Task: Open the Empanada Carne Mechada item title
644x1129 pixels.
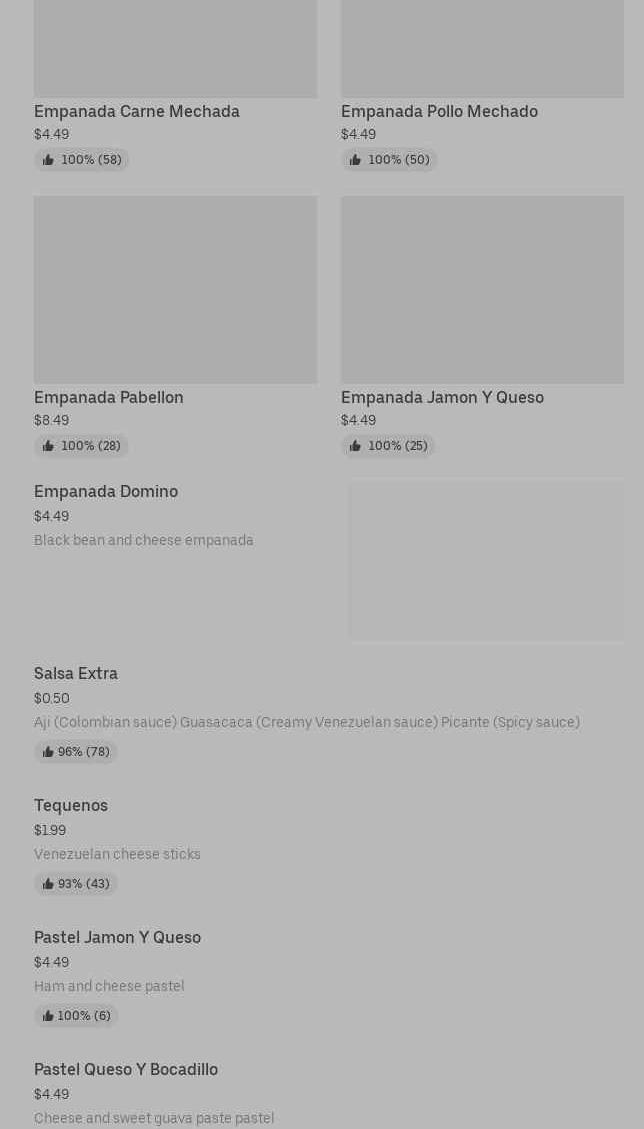Action: [137, 111]
